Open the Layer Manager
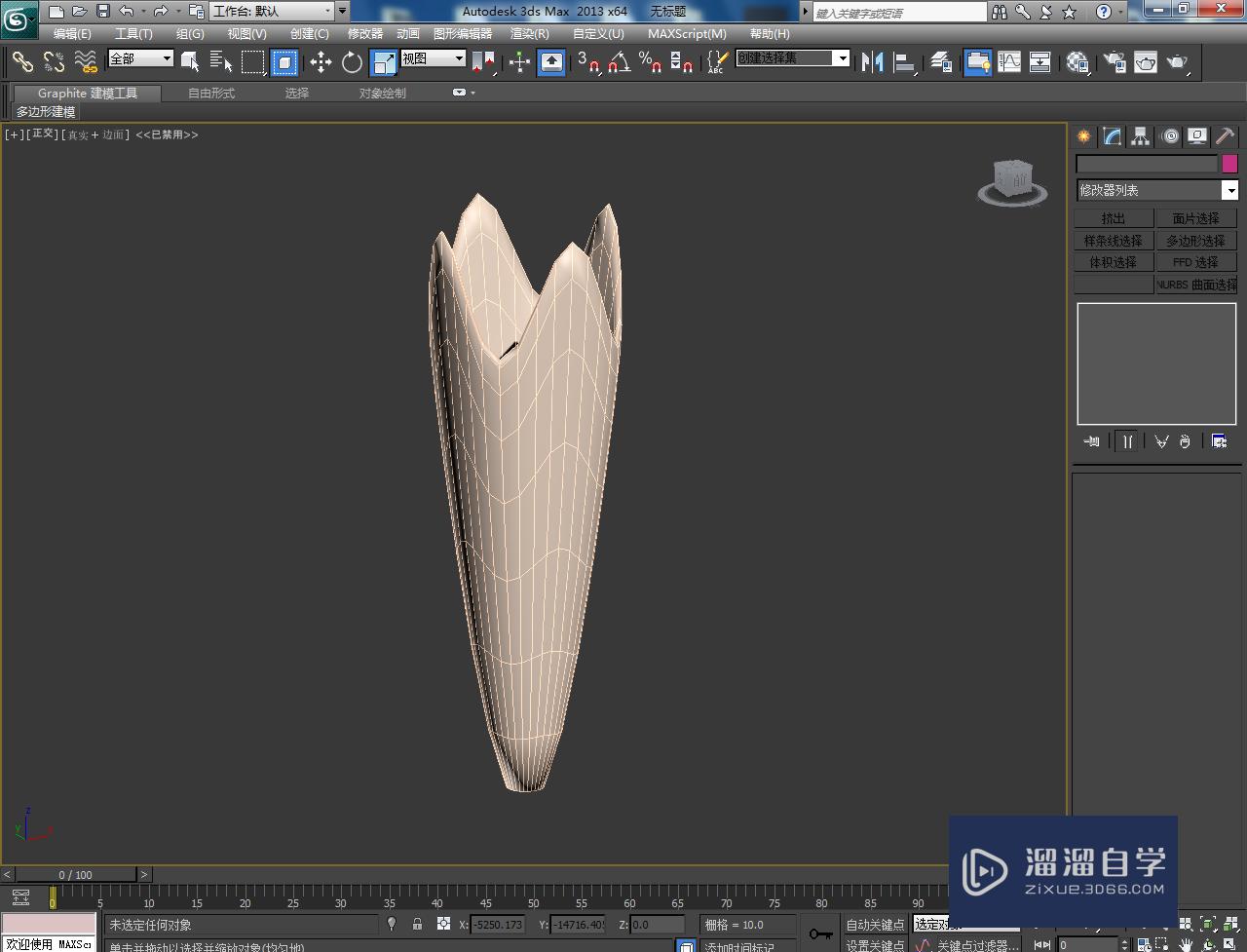 [941, 62]
